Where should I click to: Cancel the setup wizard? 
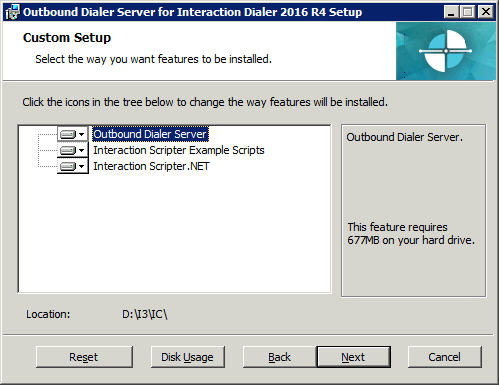pos(445,357)
